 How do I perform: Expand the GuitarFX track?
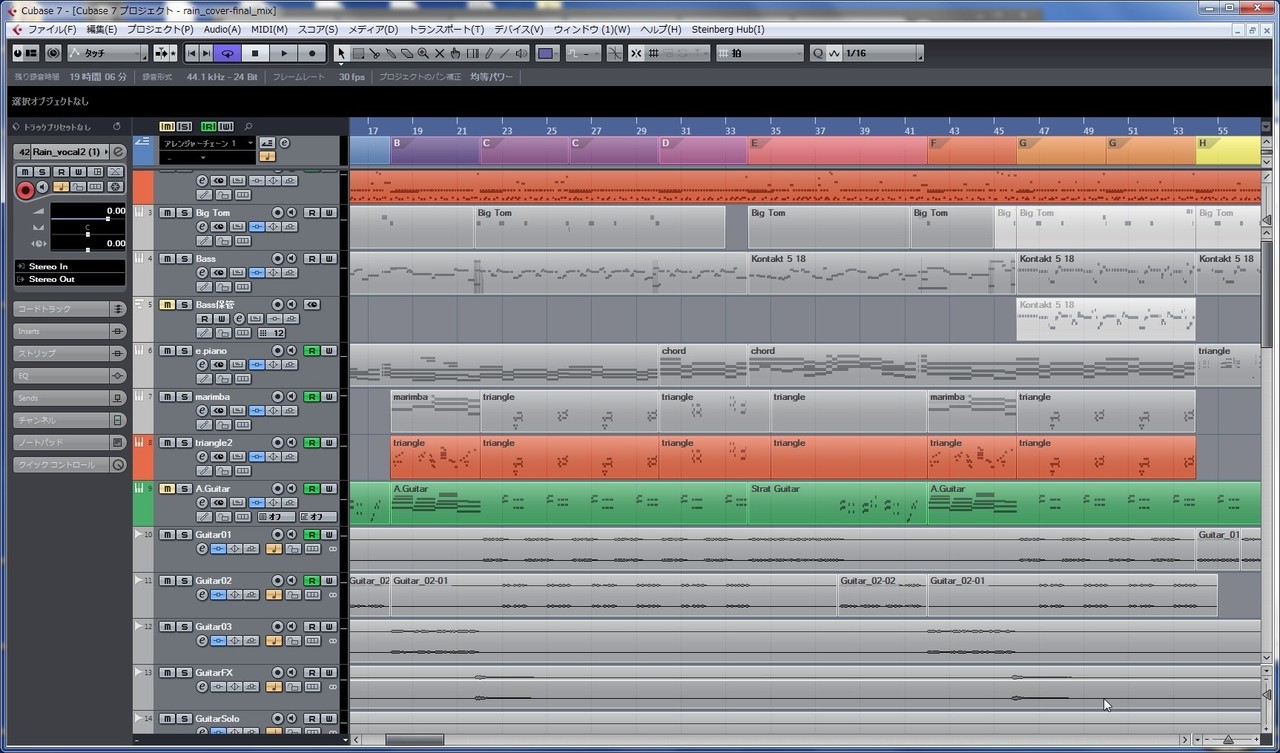[139, 673]
